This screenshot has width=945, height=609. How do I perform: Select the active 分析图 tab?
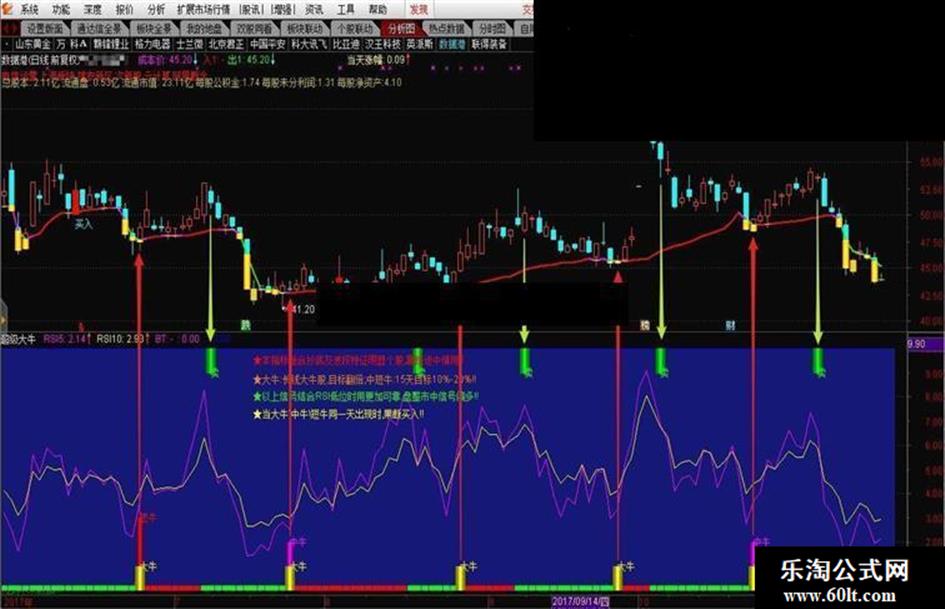point(401,28)
